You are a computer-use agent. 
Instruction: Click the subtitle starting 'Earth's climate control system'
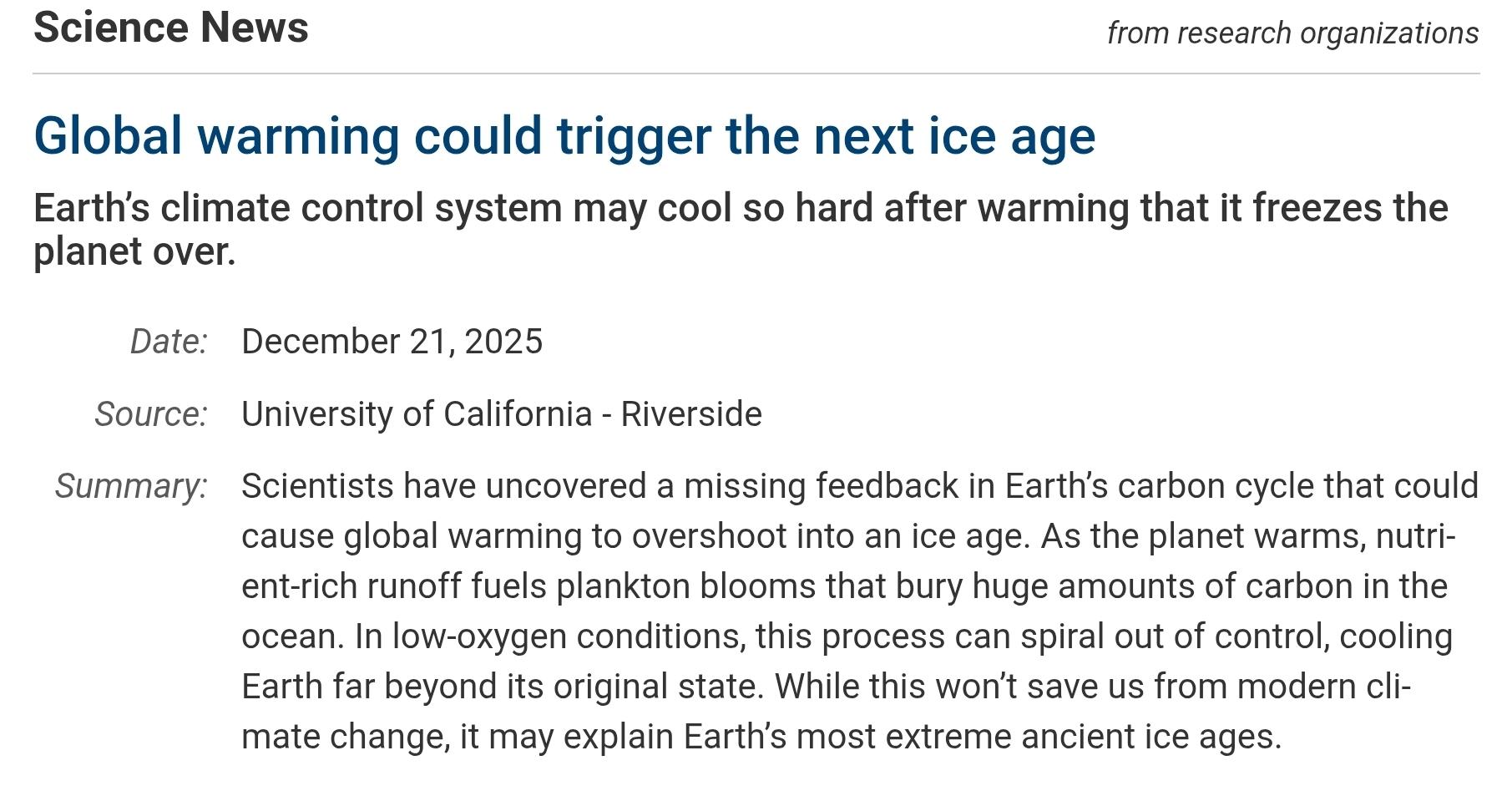(740, 208)
